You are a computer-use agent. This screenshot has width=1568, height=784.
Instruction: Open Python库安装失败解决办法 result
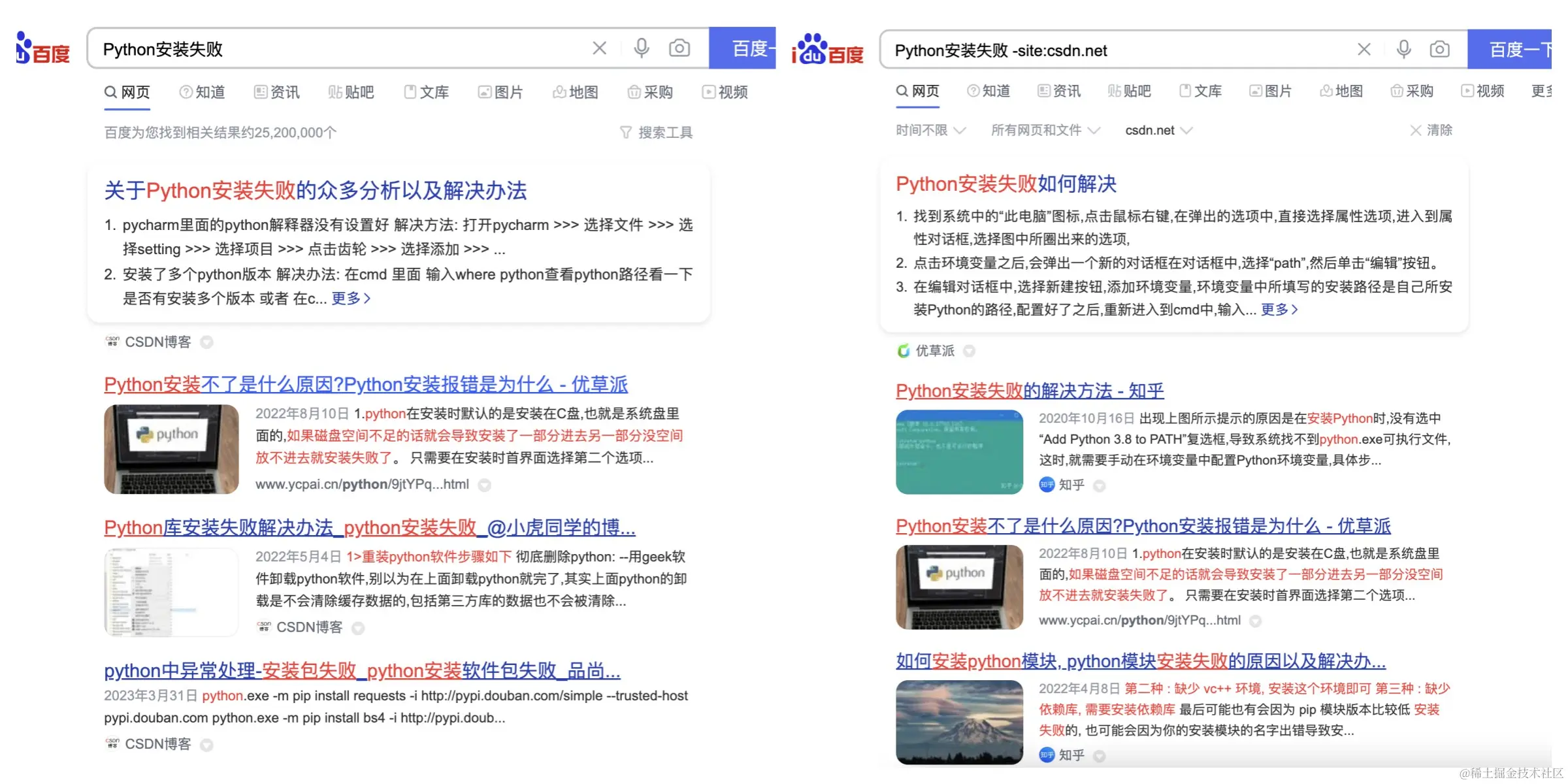(x=370, y=527)
